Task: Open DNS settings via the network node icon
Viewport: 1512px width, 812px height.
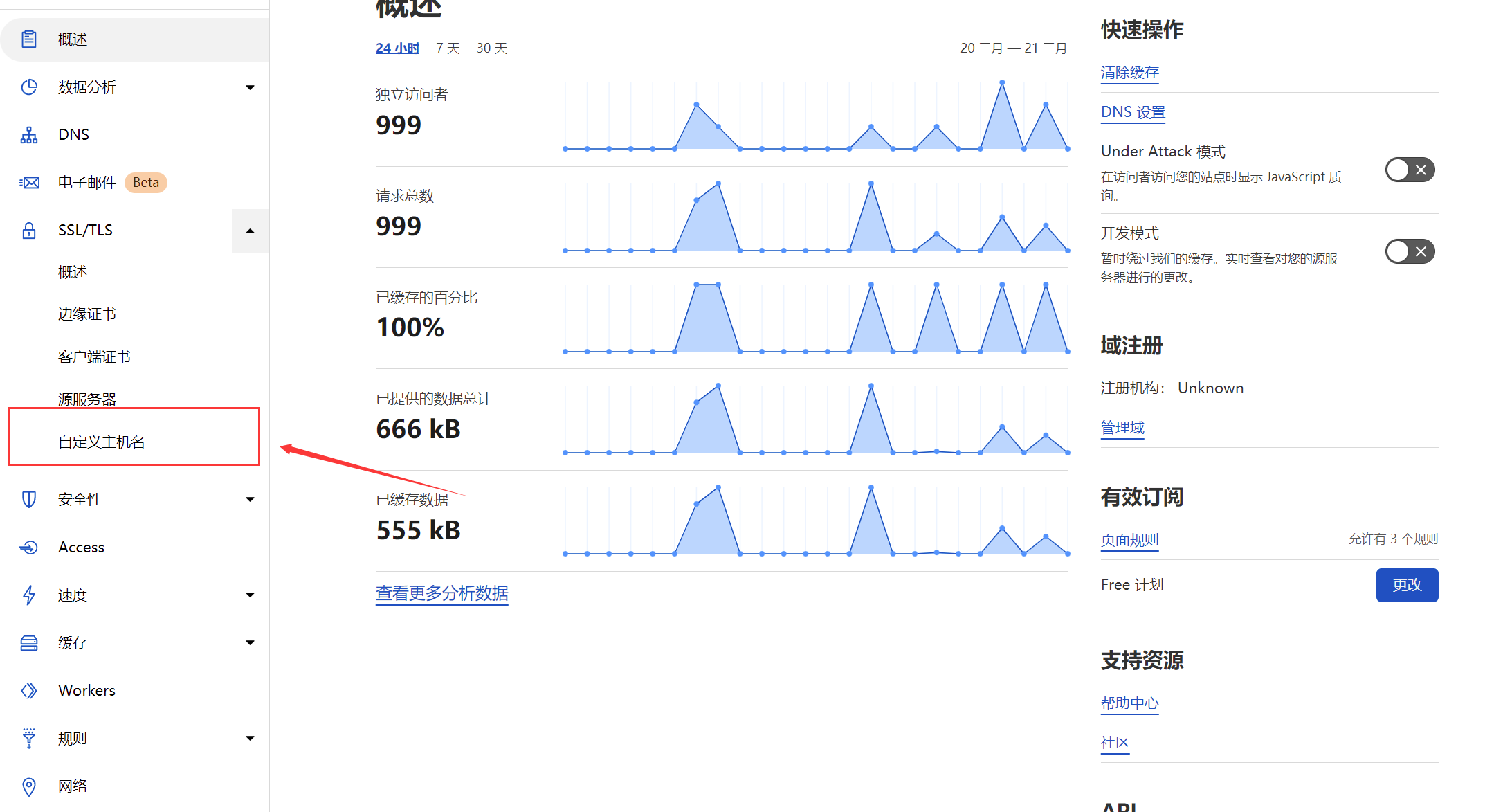Action: (x=28, y=134)
